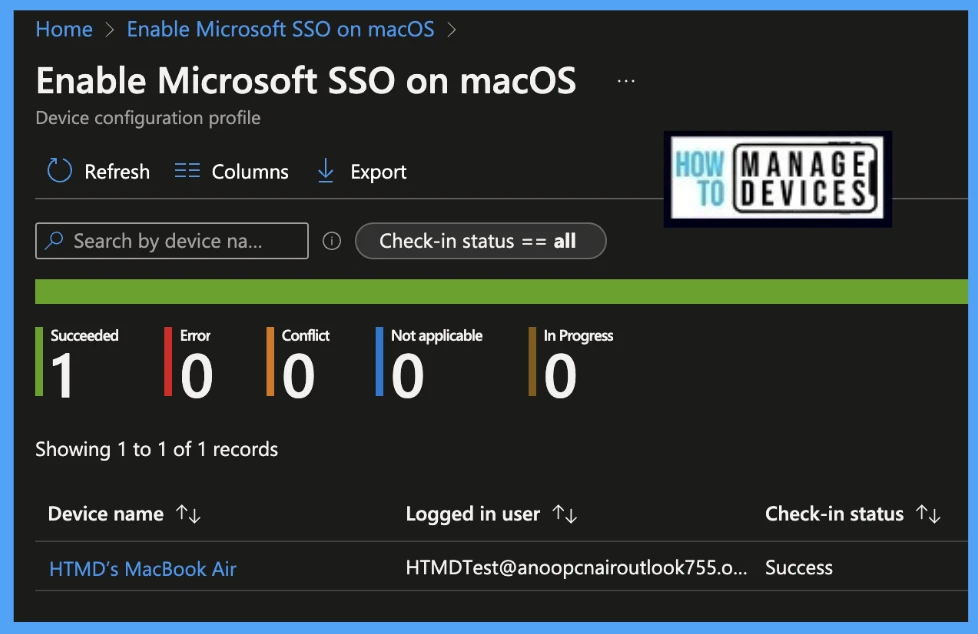Click the info icon beside search
The width and height of the screenshot is (978, 634).
[x=332, y=241]
